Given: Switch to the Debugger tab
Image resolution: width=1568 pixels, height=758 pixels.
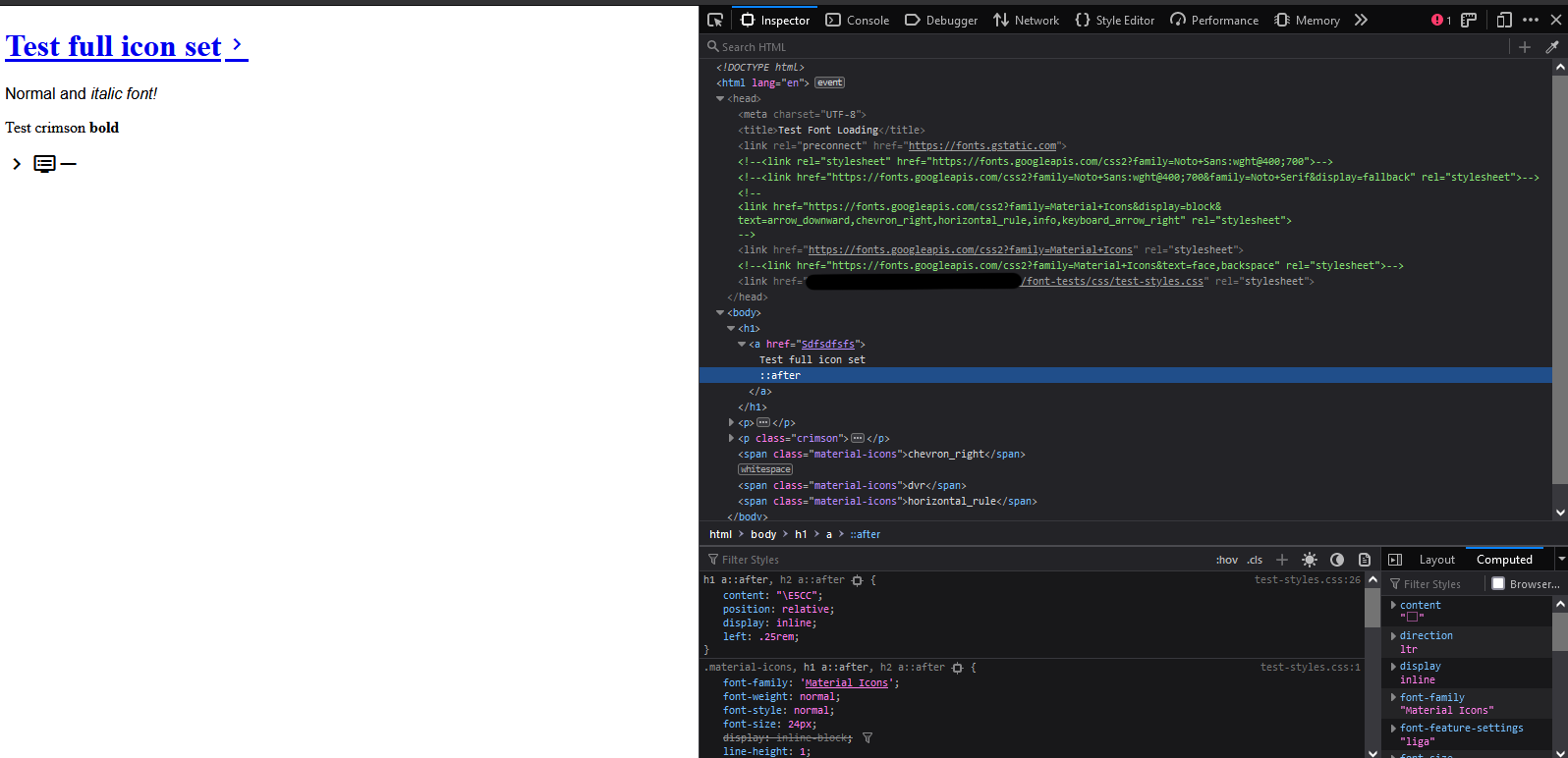Looking at the screenshot, I should click(x=941, y=20).
